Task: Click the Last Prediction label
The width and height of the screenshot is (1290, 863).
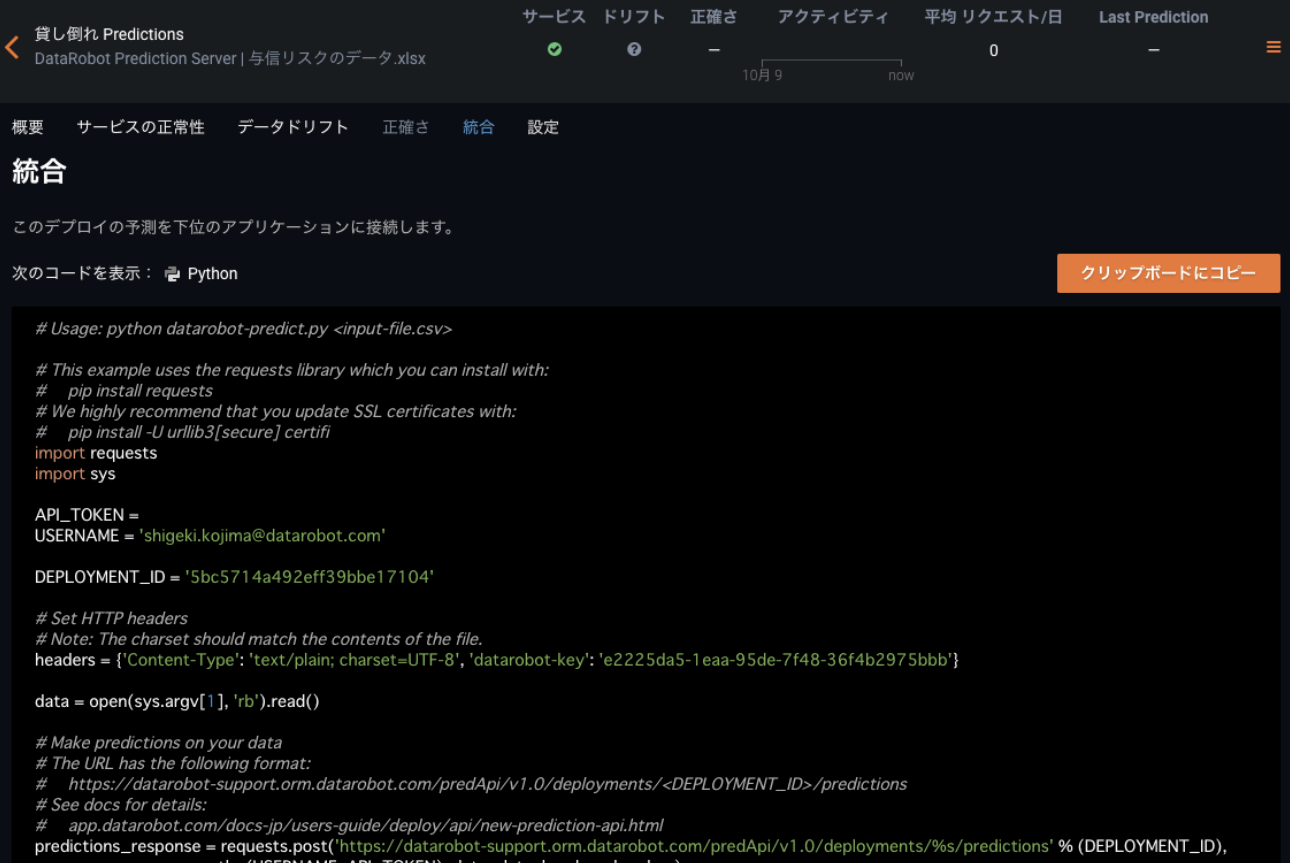Action: click(x=1153, y=17)
